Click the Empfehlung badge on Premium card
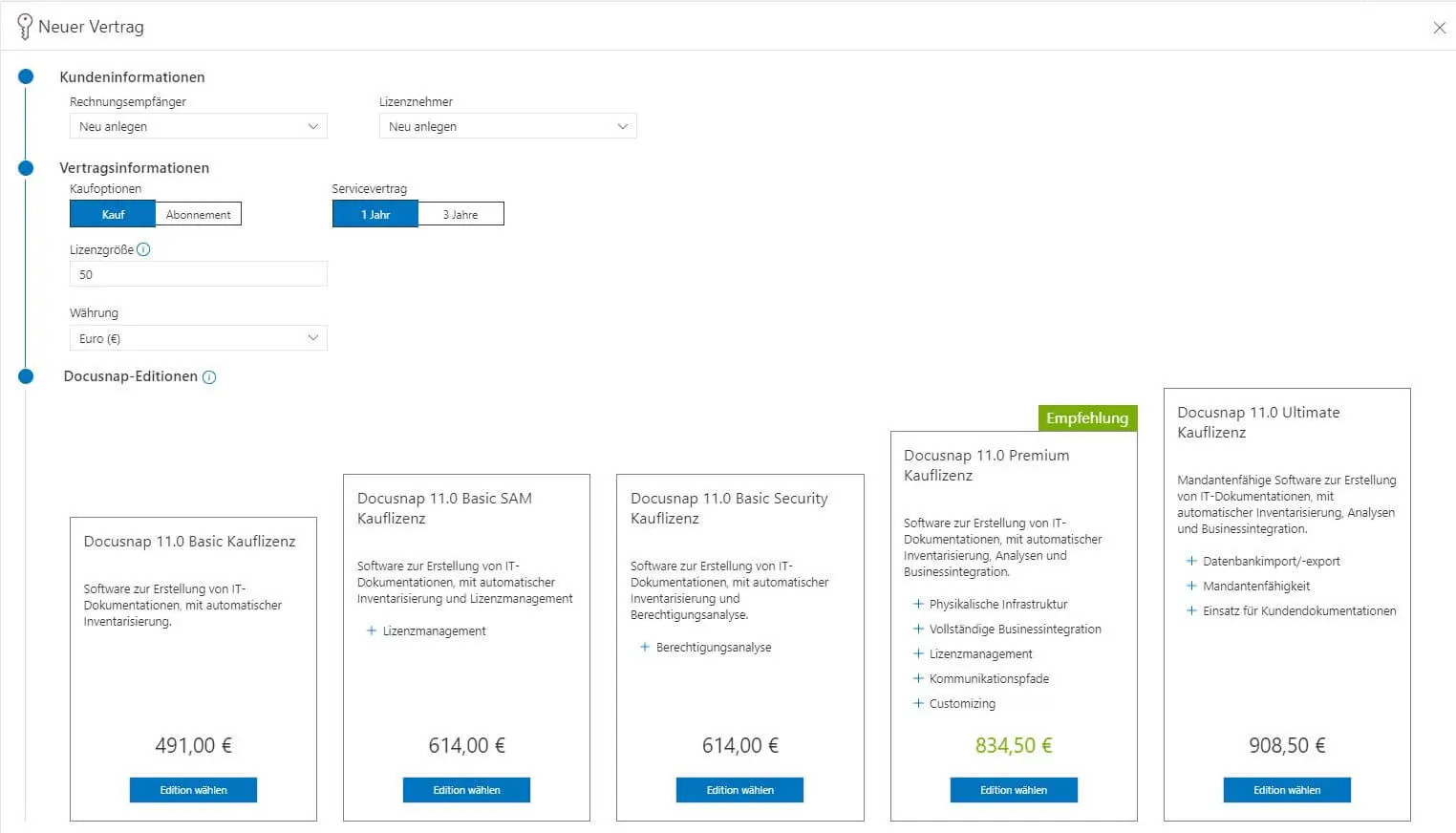1456x833 pixels. [1087, 418]
